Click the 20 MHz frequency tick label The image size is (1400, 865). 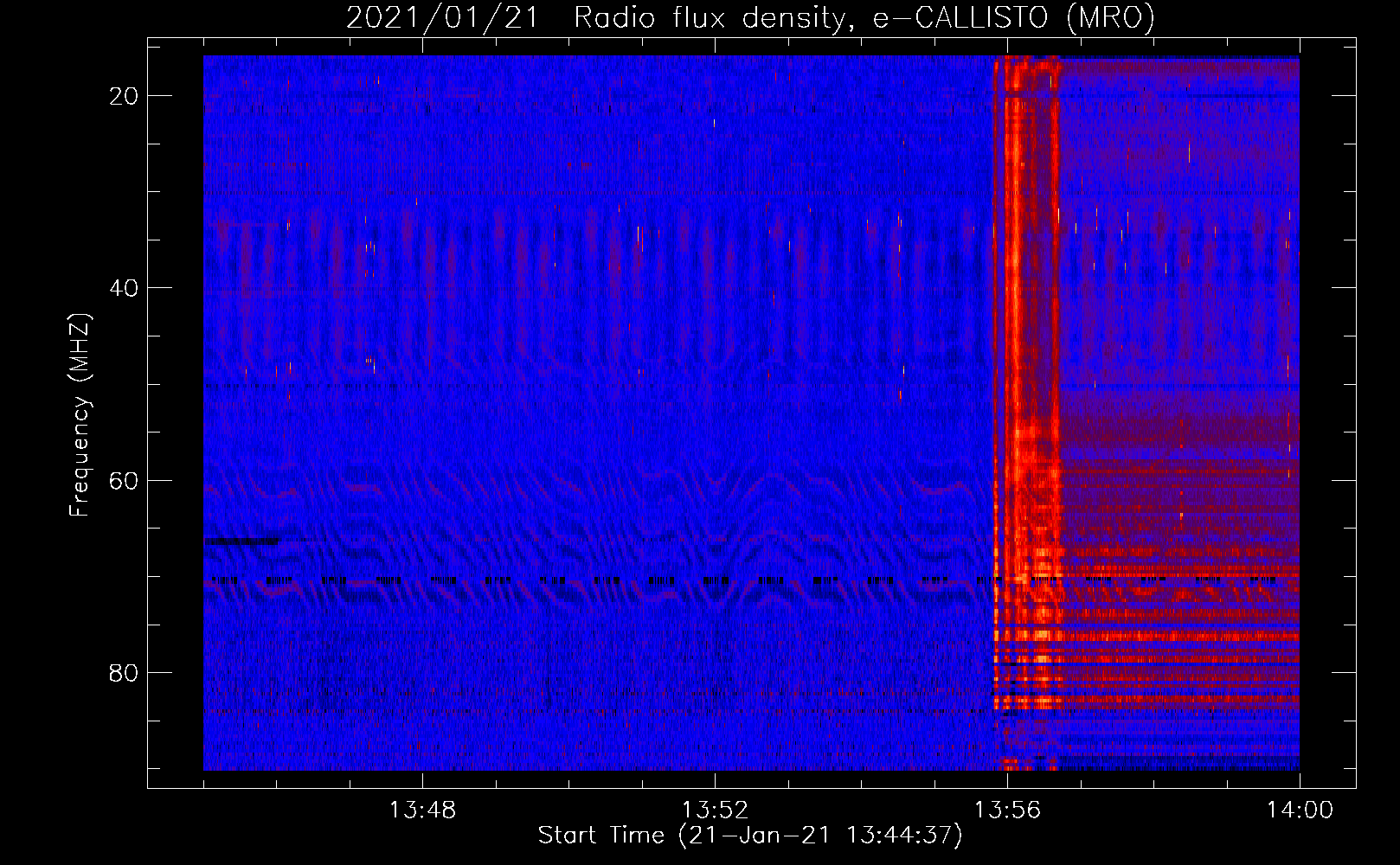125,96
